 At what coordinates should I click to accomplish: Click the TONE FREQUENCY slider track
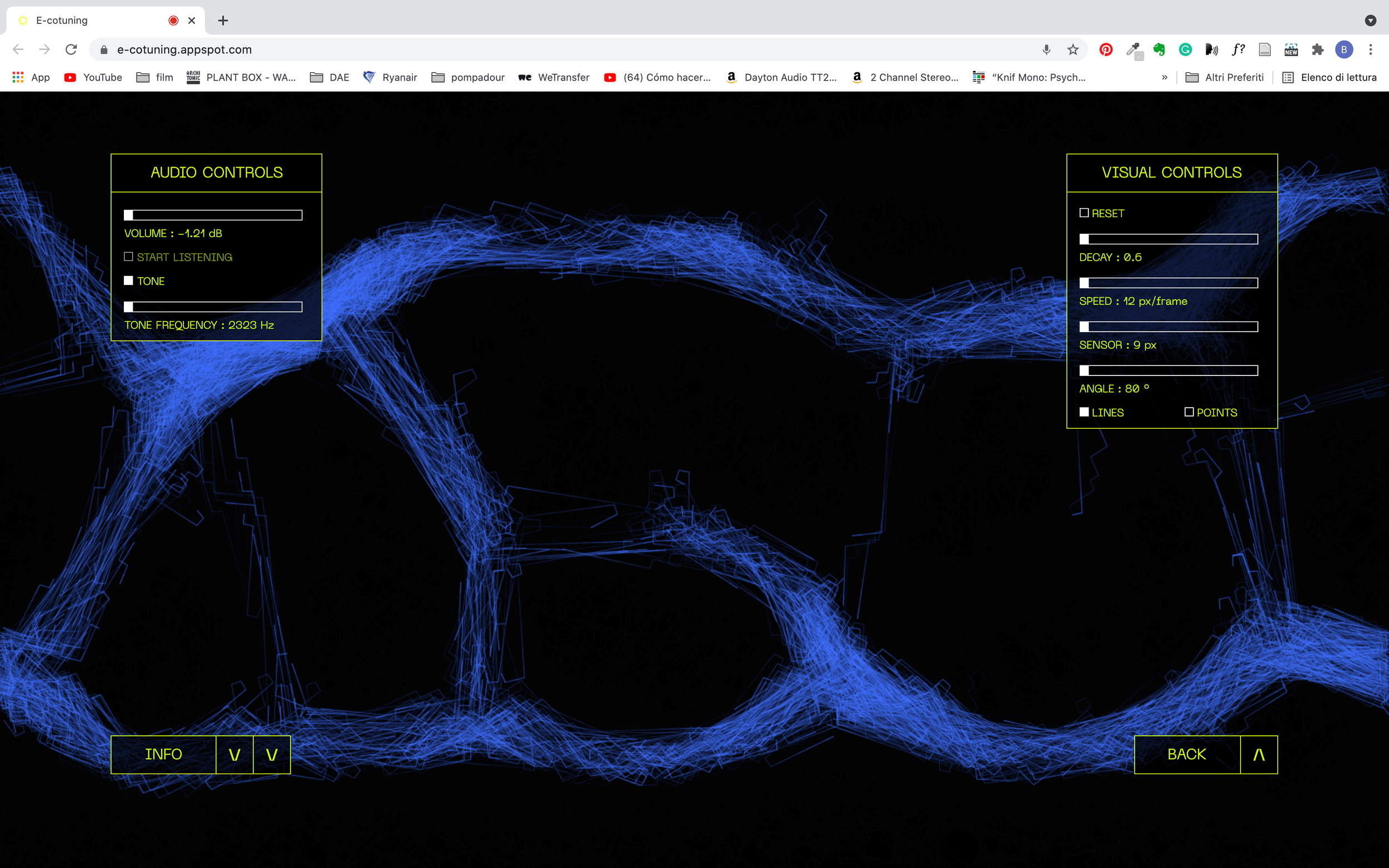coord(213,307)
